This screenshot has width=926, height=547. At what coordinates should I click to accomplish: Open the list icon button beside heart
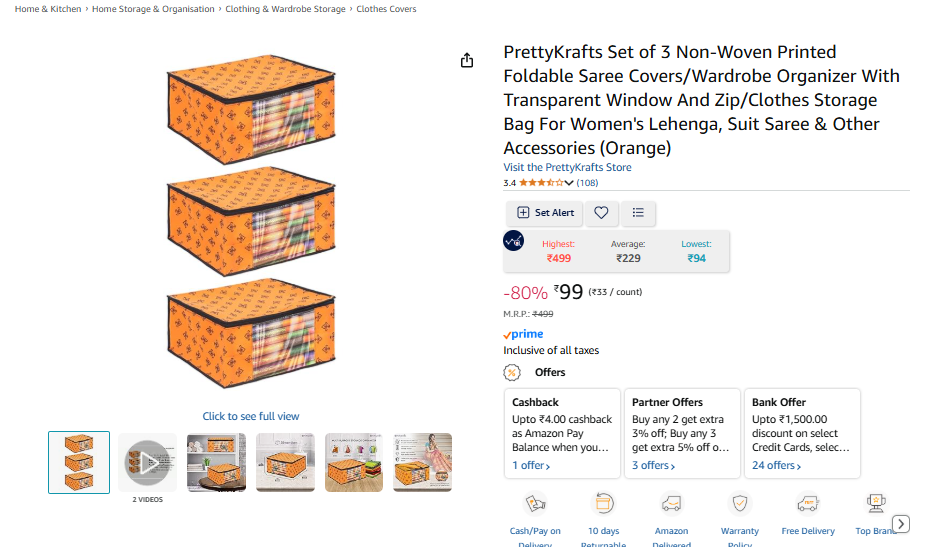pos(638,213)
